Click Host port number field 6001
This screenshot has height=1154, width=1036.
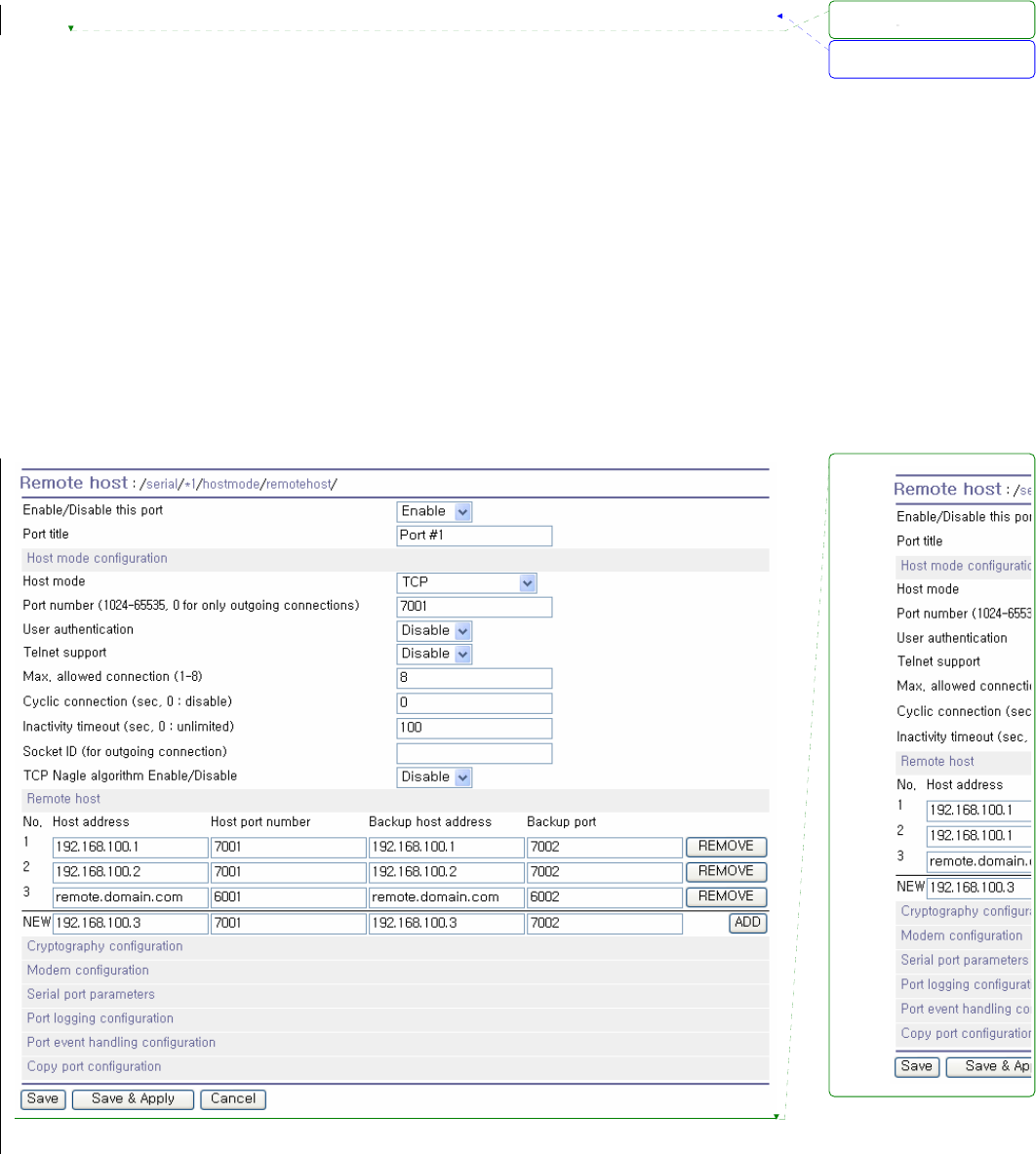289,897
